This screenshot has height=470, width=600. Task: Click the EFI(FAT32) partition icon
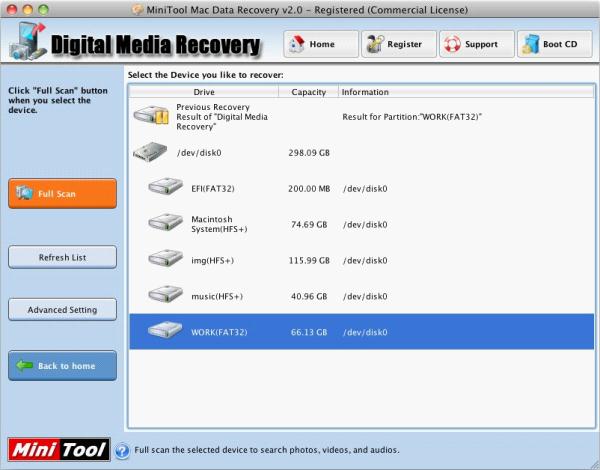(166, 186)
